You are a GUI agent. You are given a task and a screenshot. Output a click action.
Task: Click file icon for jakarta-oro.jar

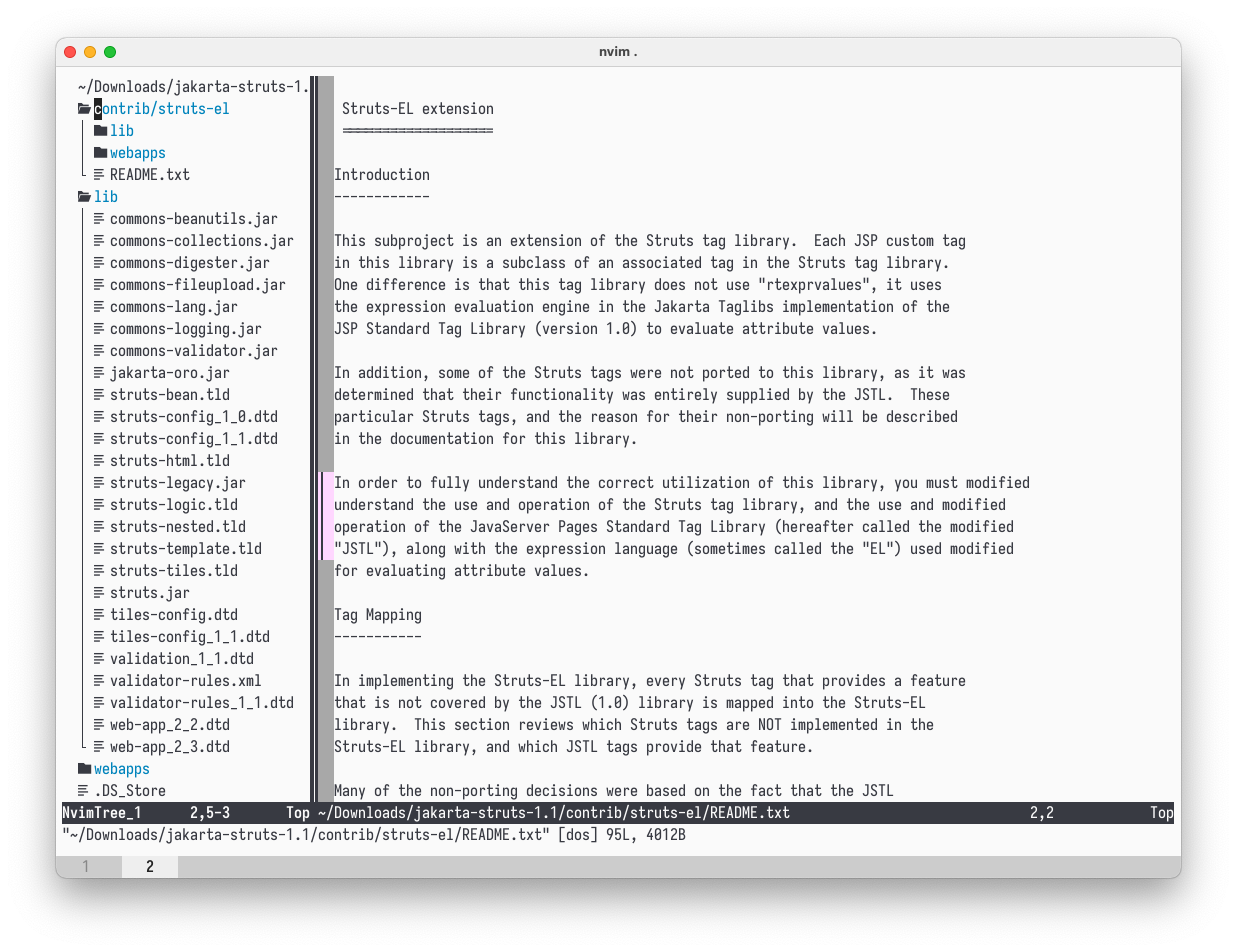click(x=99, y=373)
